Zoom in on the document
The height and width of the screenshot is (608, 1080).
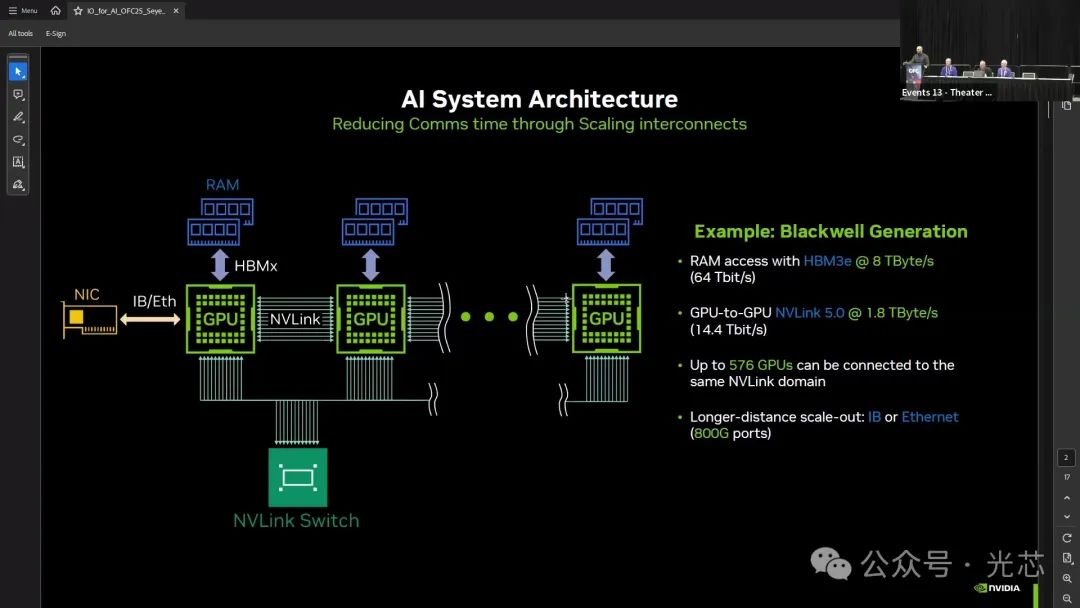point(1066,578)
